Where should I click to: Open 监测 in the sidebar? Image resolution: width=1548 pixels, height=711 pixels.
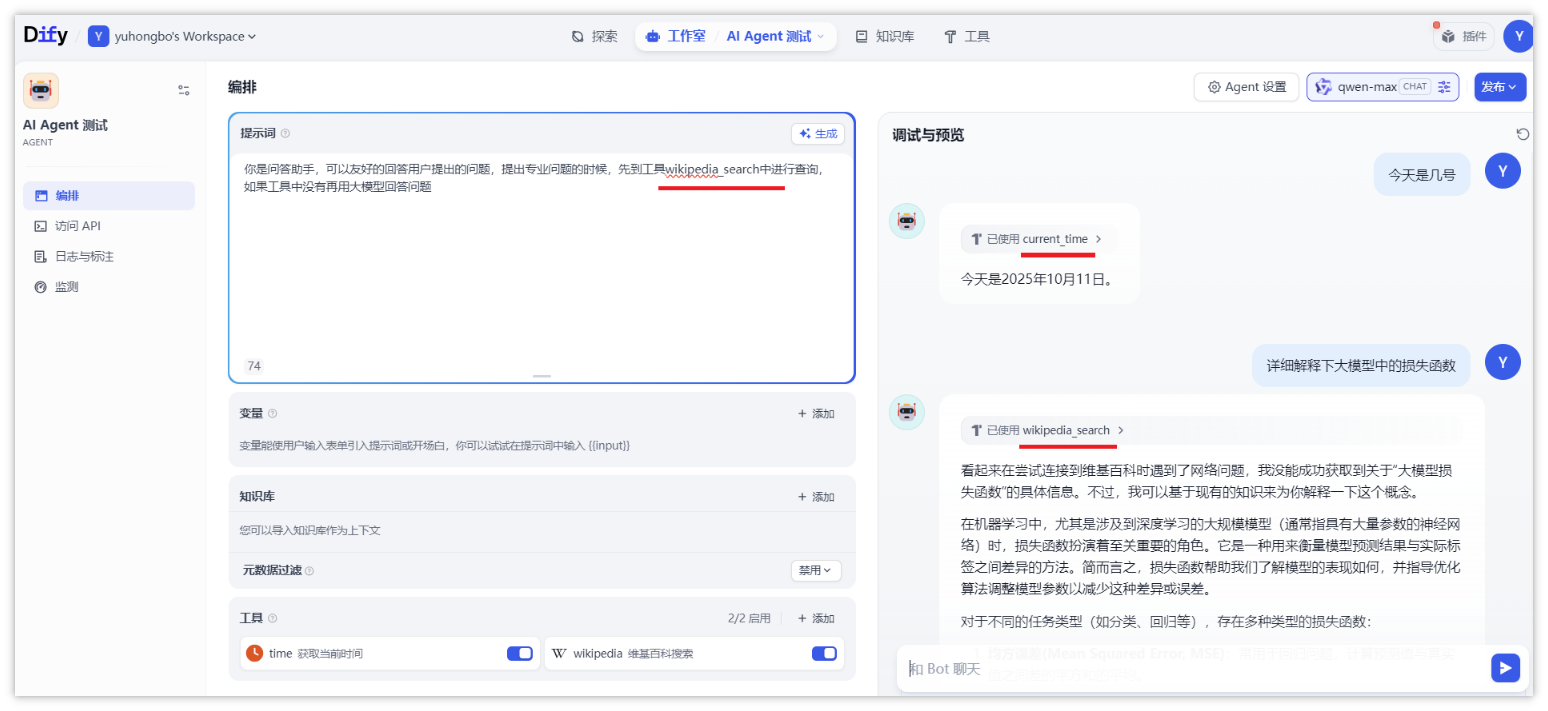click(x=109, y=286)
